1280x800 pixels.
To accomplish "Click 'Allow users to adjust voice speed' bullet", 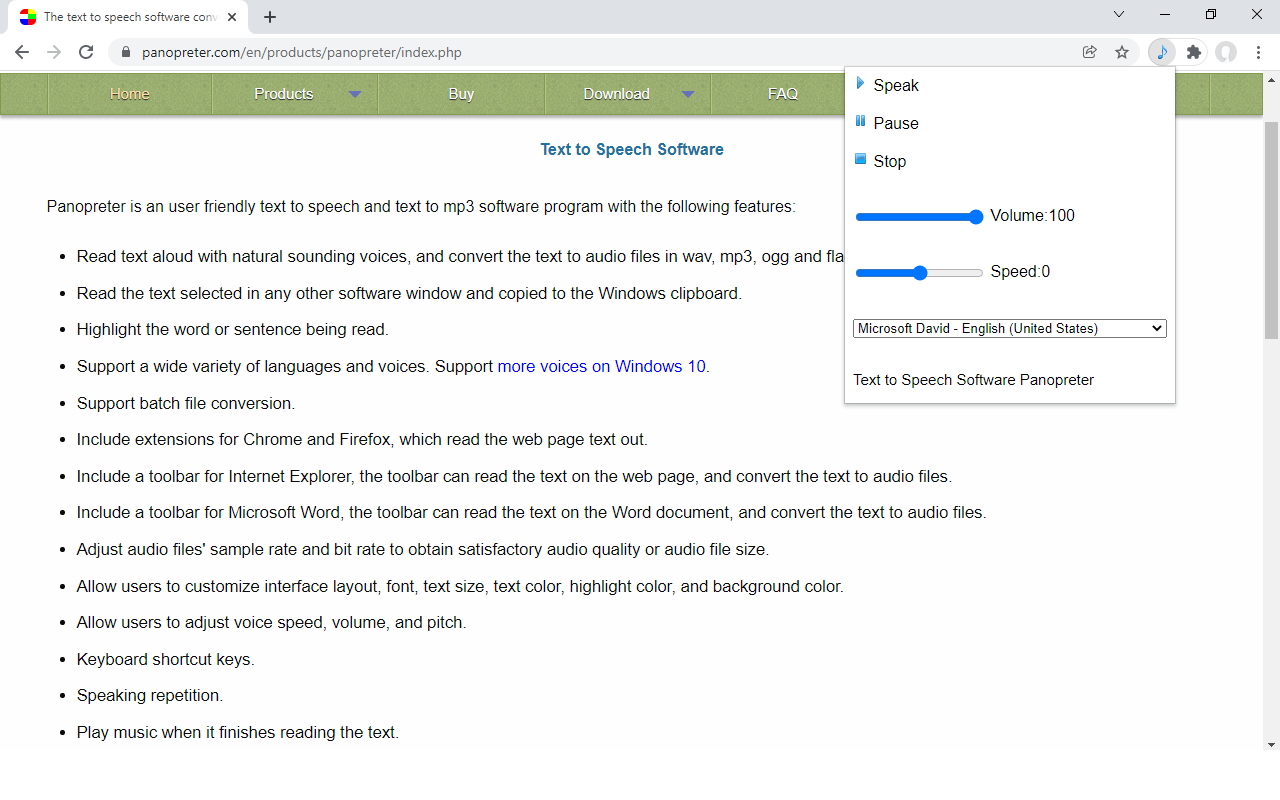I will coord(272,622).
